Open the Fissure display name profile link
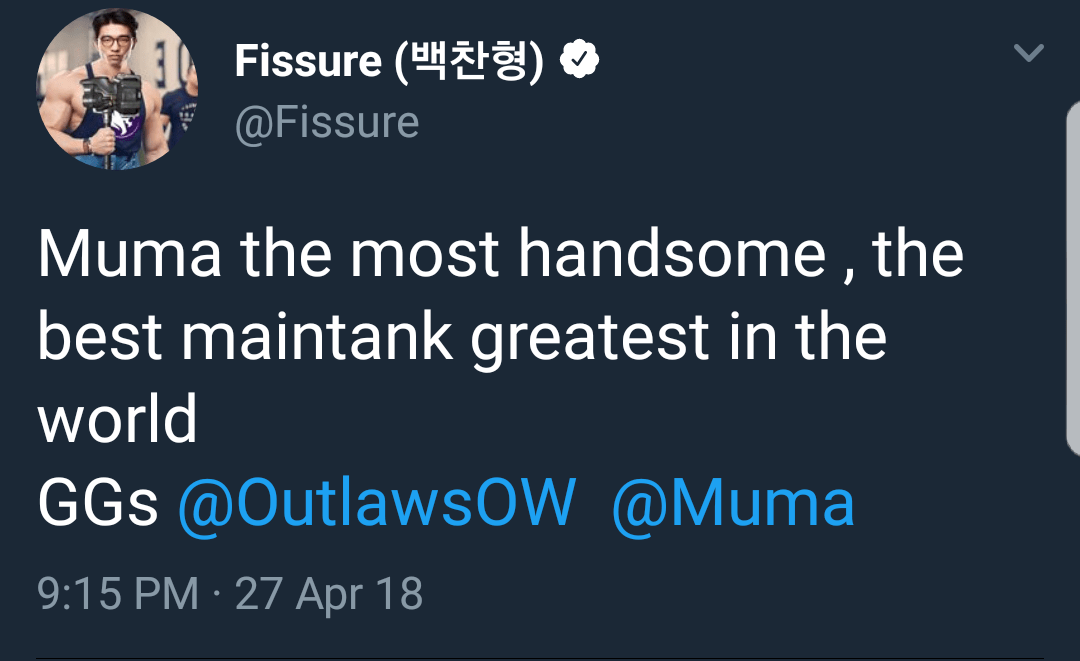Screen dimensions: 1080x661 (308, 62)
